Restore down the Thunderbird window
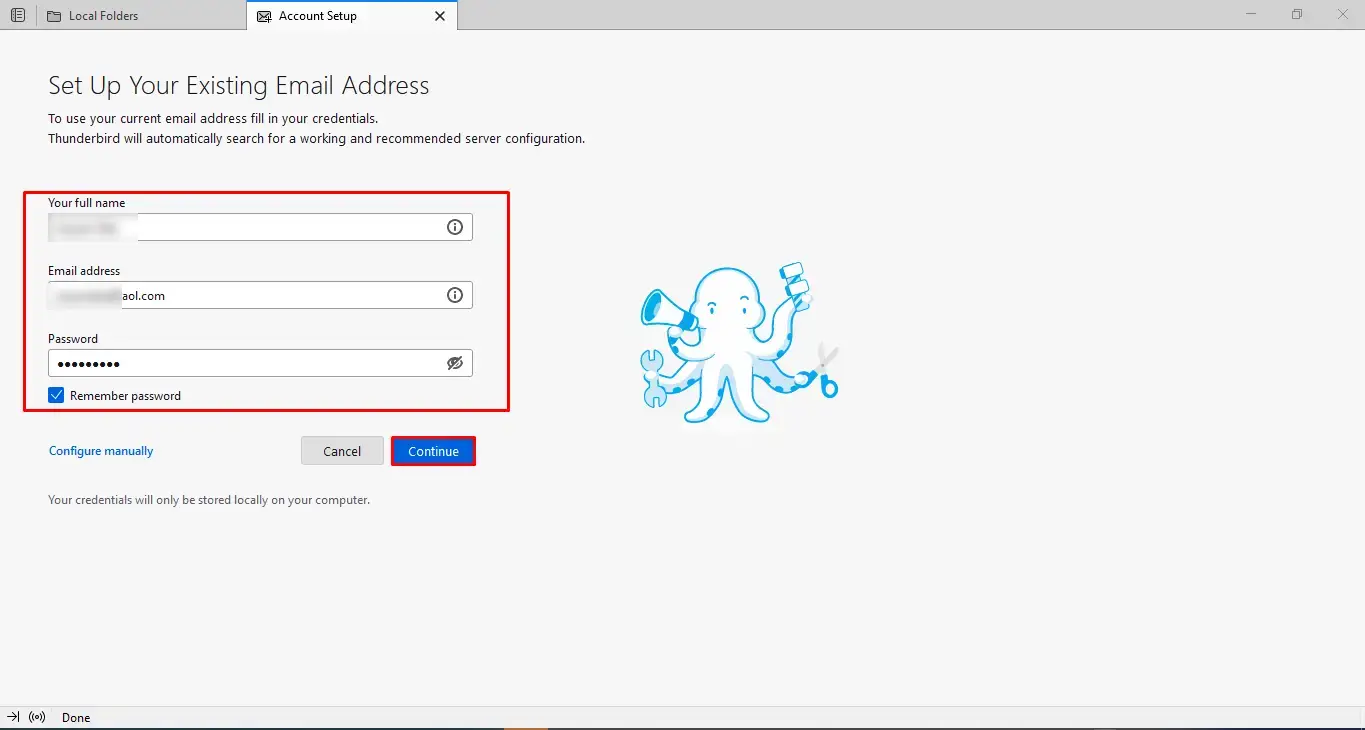 (1297, 15)
